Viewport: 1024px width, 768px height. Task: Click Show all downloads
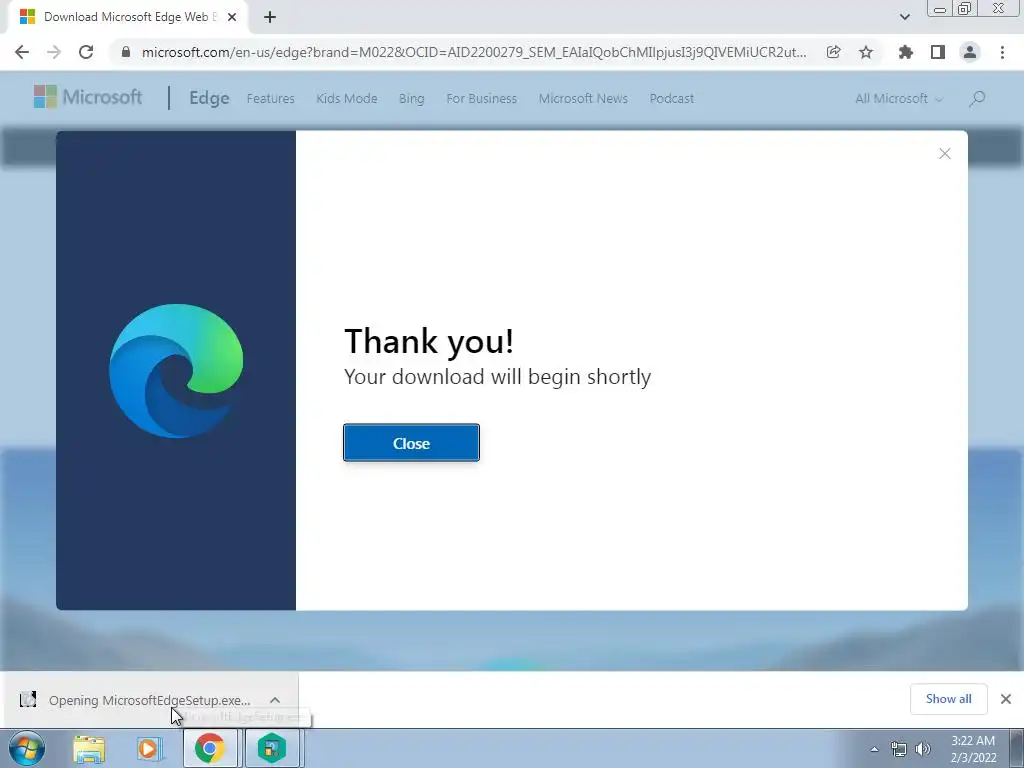948,699
